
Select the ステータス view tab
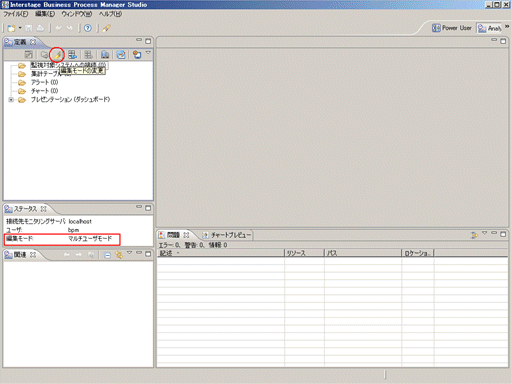coord(25,209)
